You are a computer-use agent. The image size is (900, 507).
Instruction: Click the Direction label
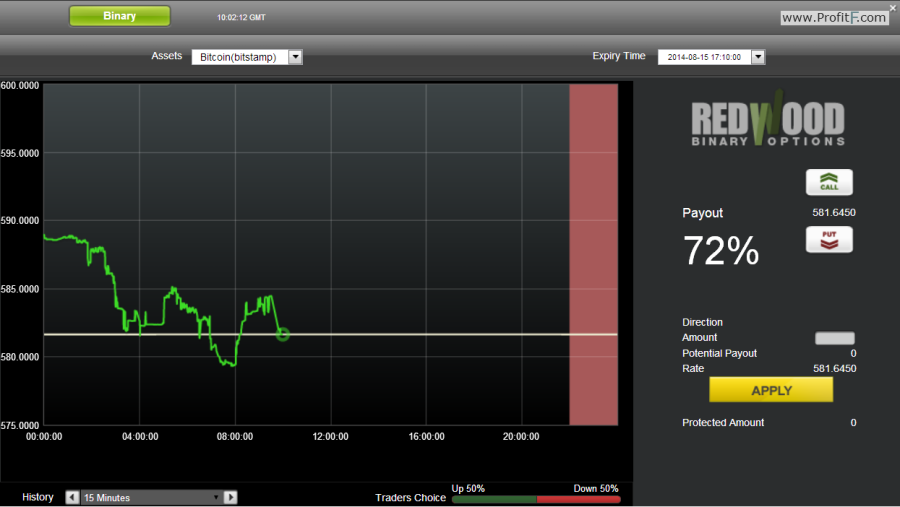[x=702, y=322]
